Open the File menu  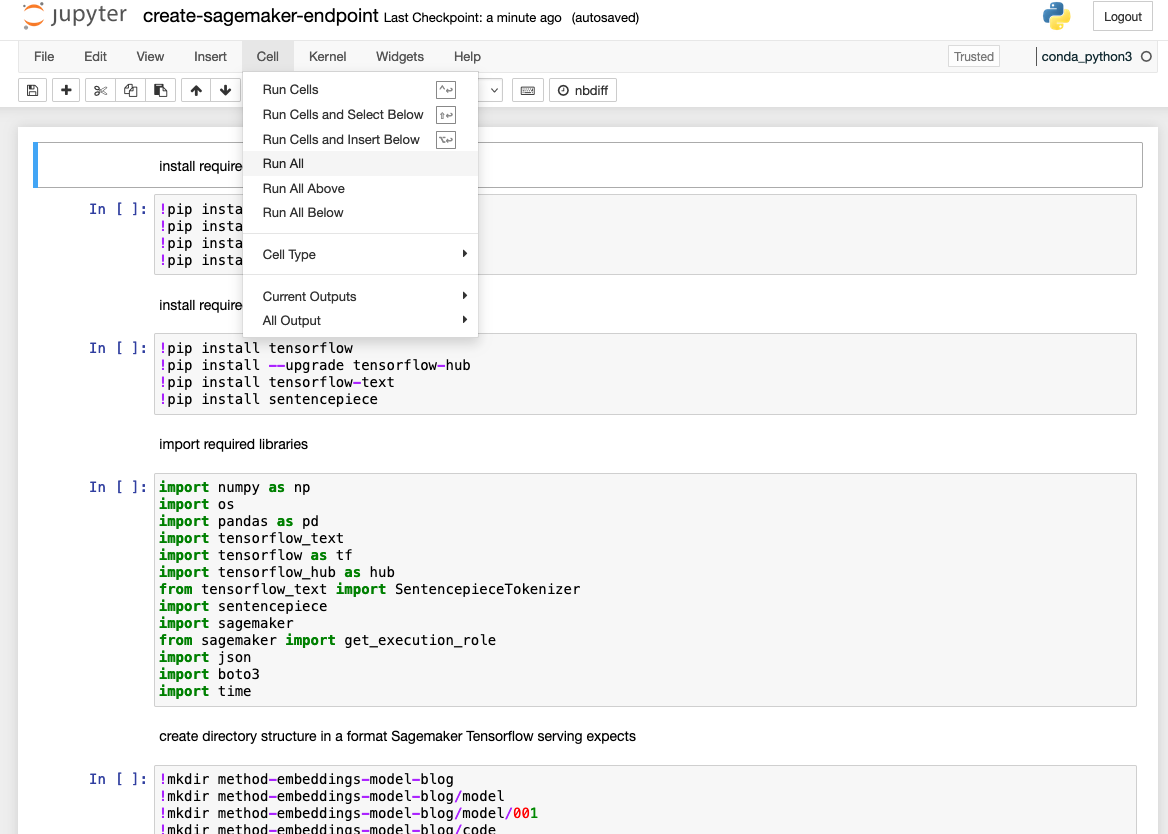44,57
